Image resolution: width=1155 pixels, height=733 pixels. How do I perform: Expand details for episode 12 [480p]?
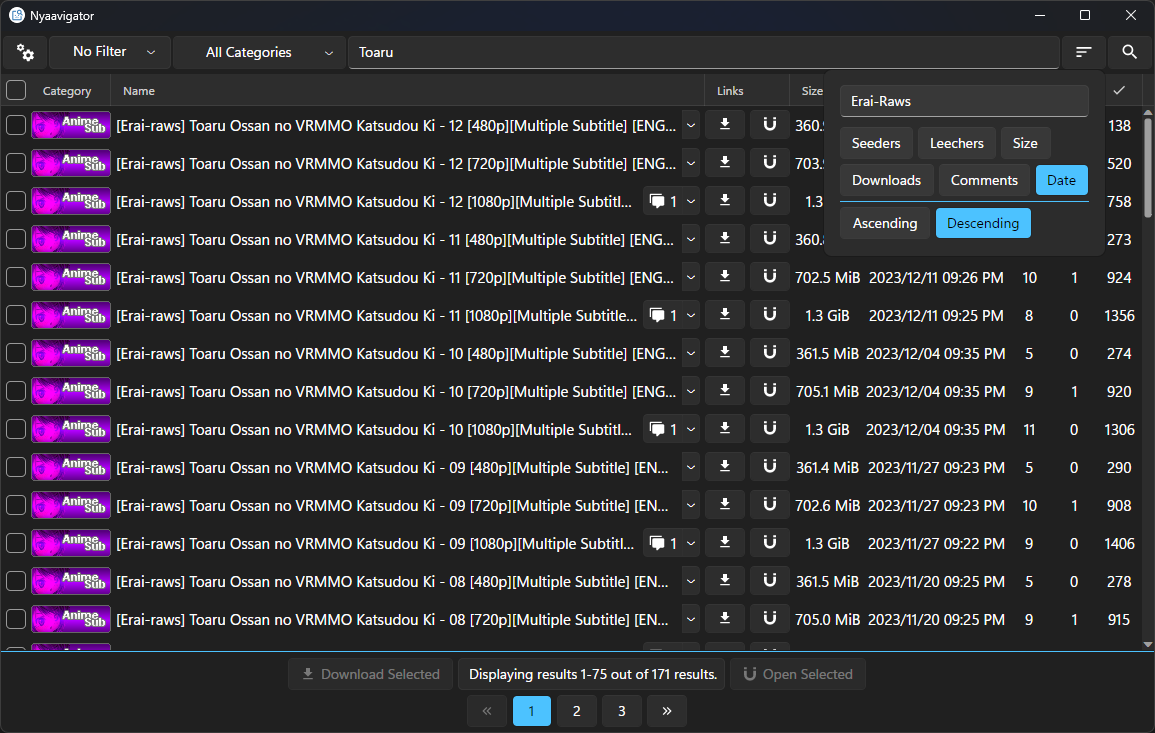pyautogui.click(x=691, y=125)
